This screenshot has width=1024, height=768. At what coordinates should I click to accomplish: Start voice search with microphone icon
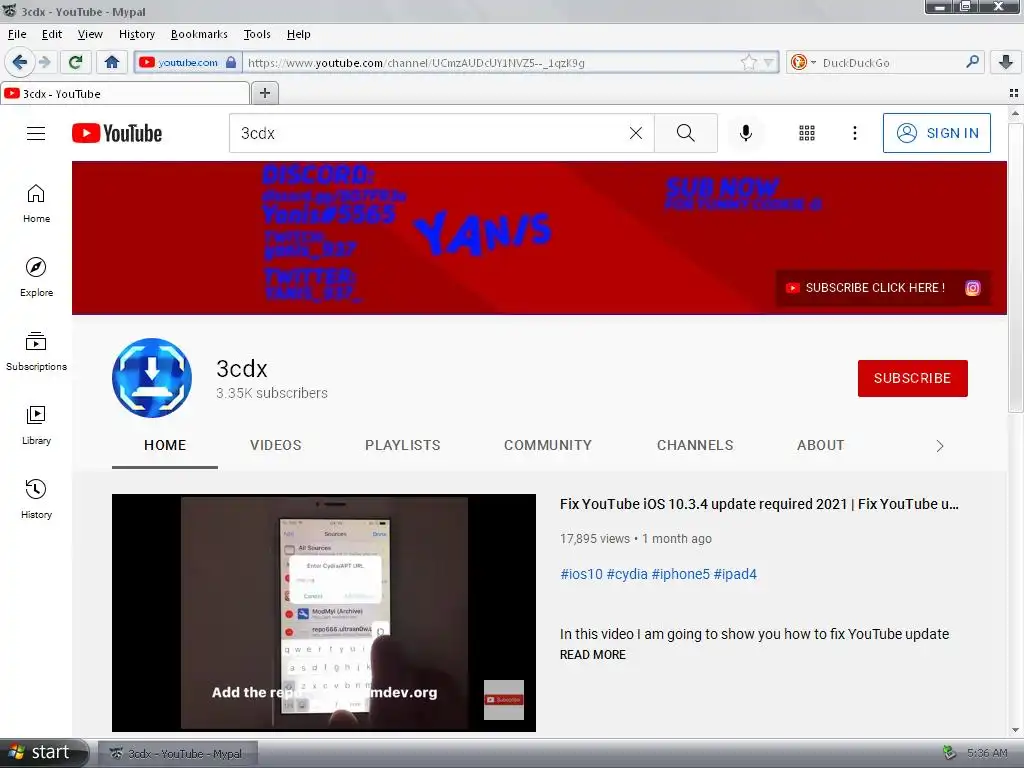[x=745, y=133]
